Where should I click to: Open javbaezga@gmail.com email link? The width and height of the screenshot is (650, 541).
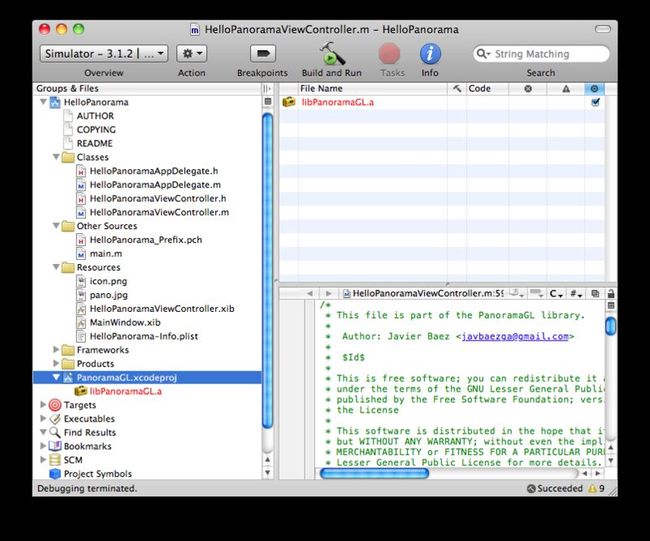(515, 336)
